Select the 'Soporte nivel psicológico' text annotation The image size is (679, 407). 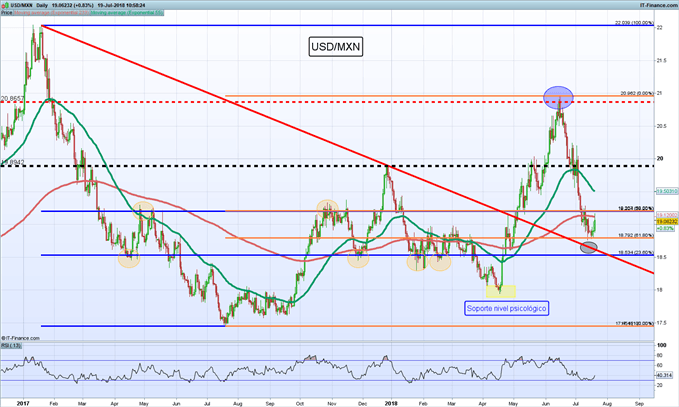(x=507, y=308)
